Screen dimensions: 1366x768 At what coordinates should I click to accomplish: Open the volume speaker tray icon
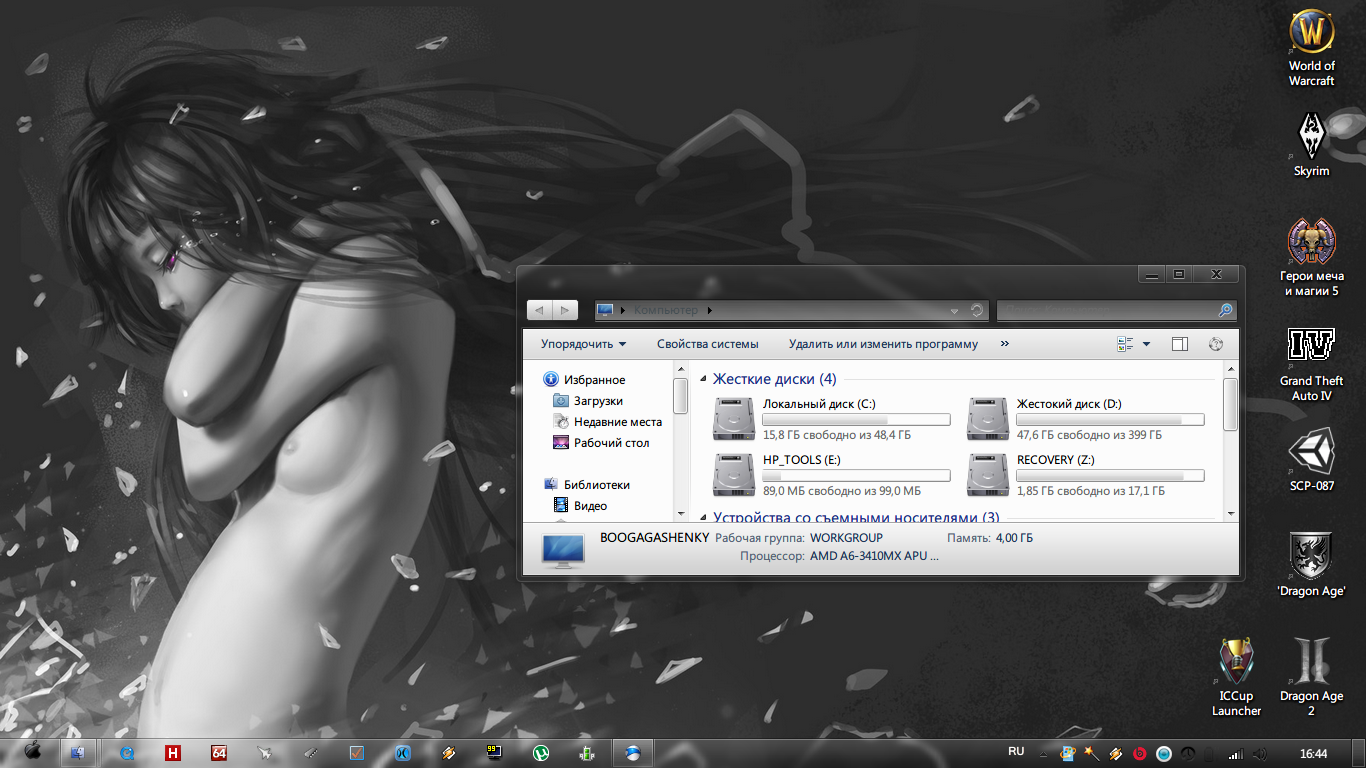click(1260, 753)
